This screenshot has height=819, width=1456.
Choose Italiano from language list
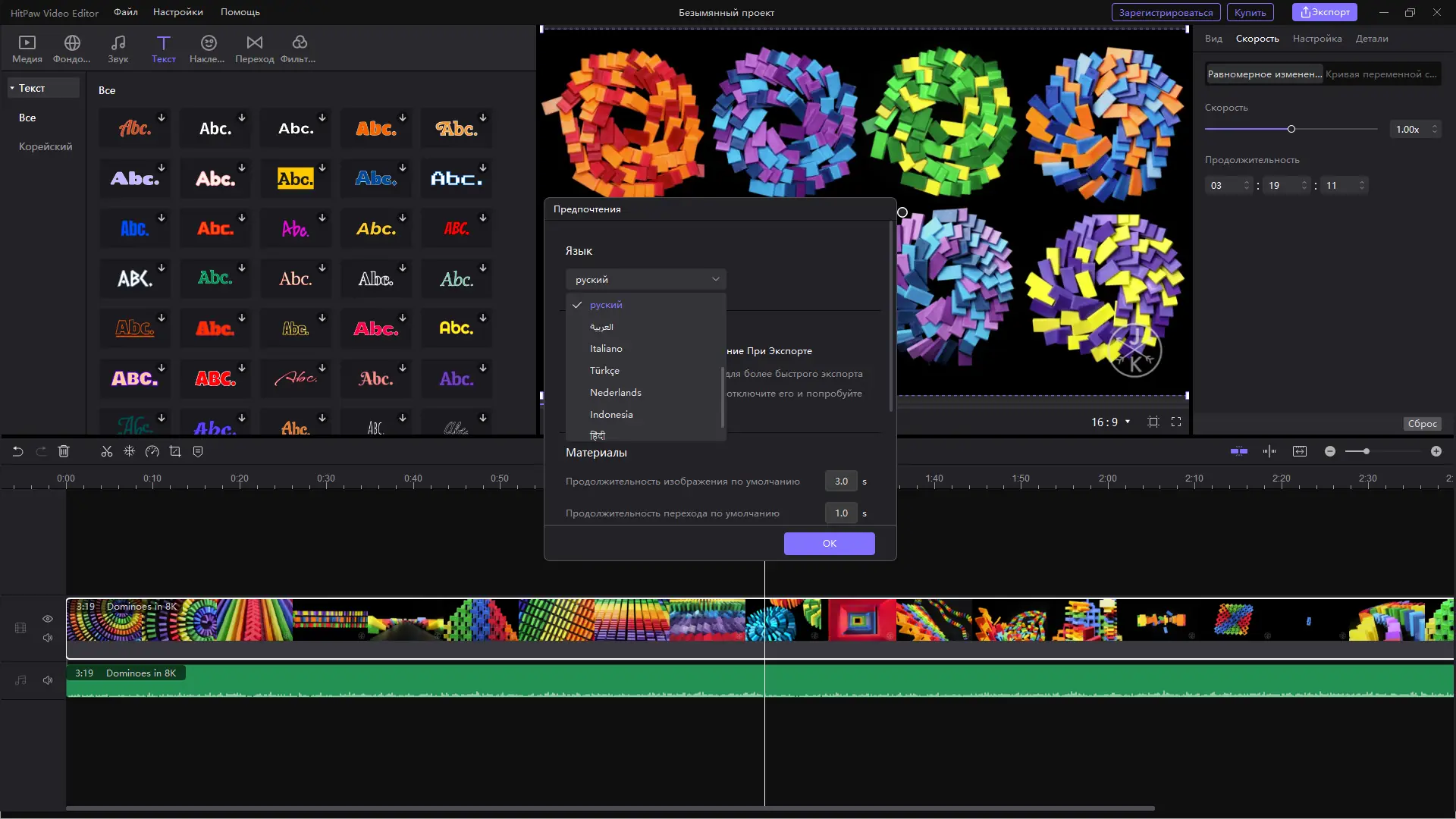pos(606,349)
